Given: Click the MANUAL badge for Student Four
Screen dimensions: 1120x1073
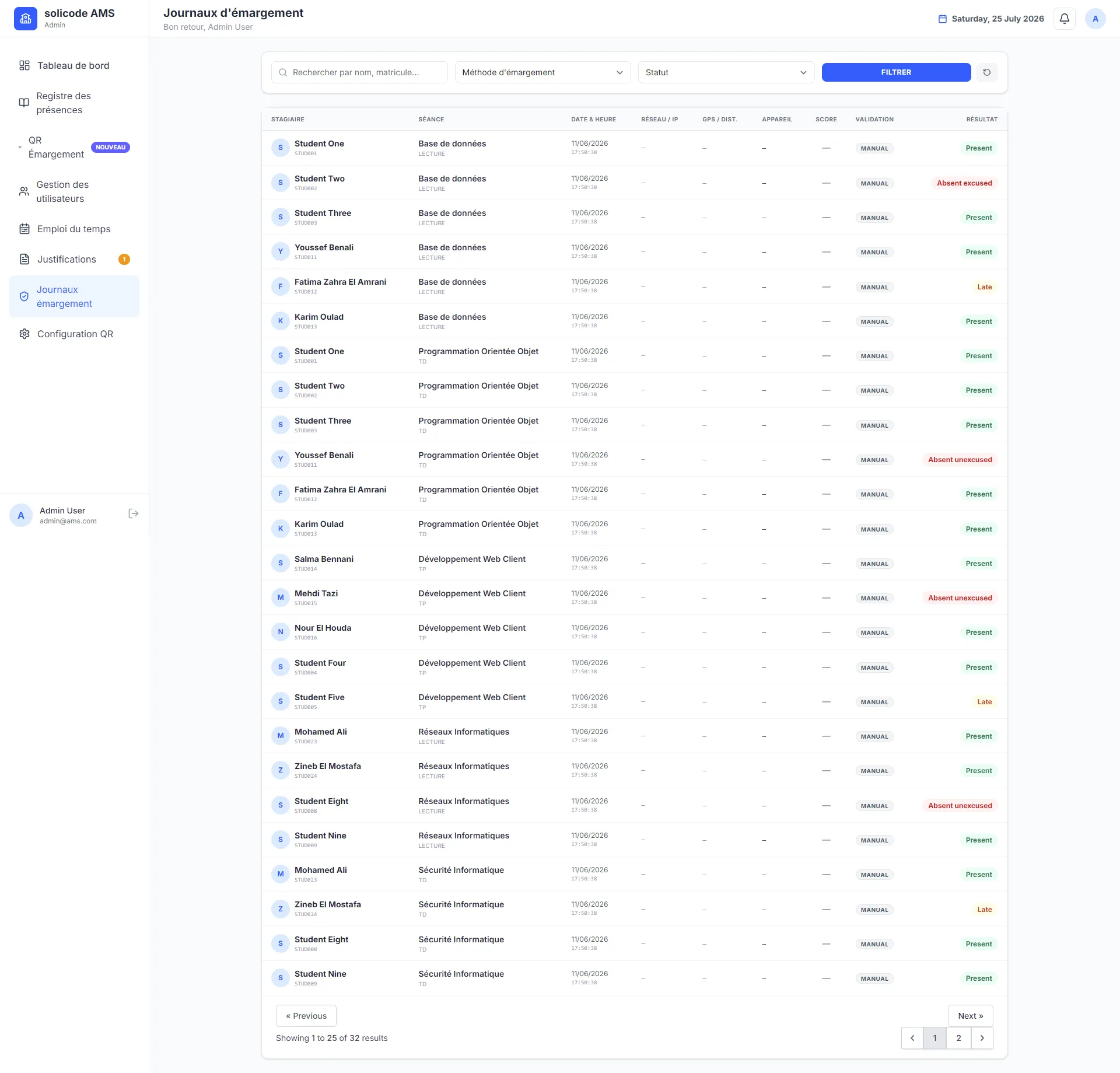Looking at the screenshot, I should [x=874, y=667].
